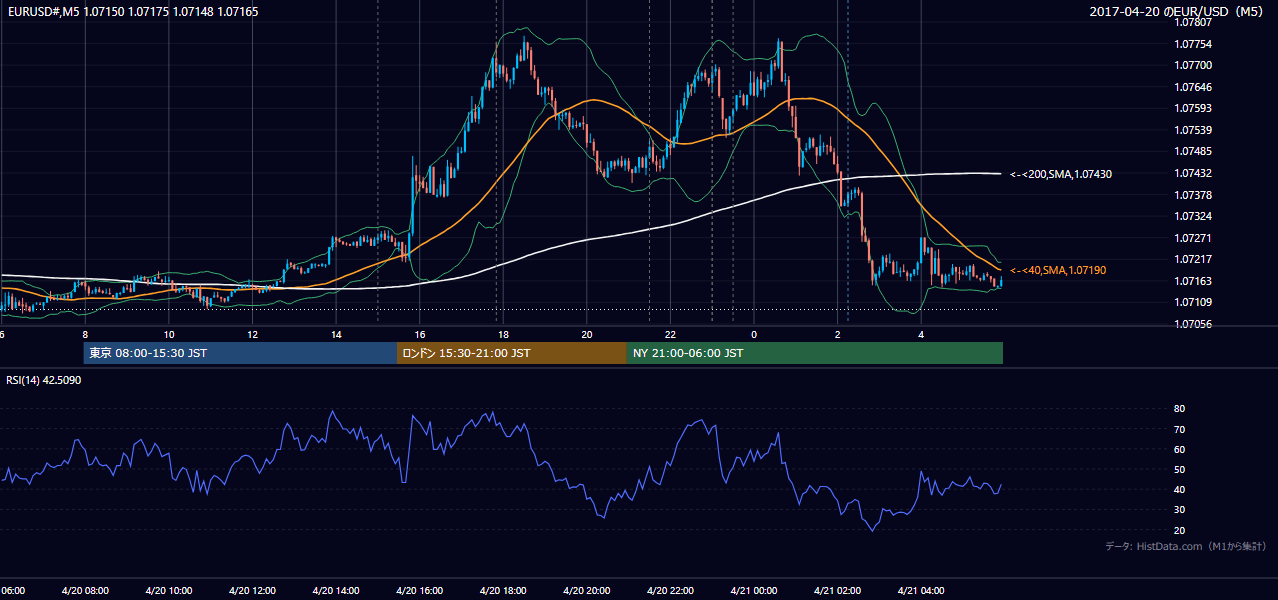This screenshot has width=1278, height=600.
Task: Click the 40,SMA,1.07190 moving average label
Action: (x=1058, y=270)
